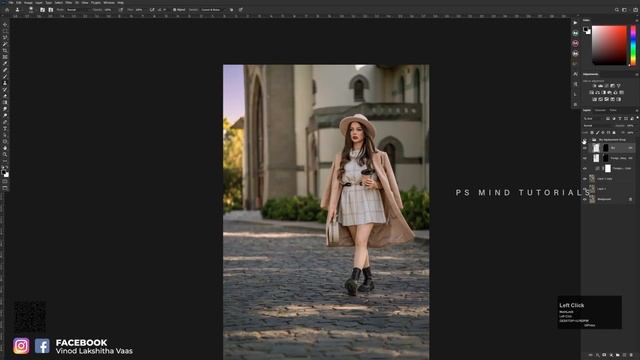Select the Eraser tool

coord(5,96)
